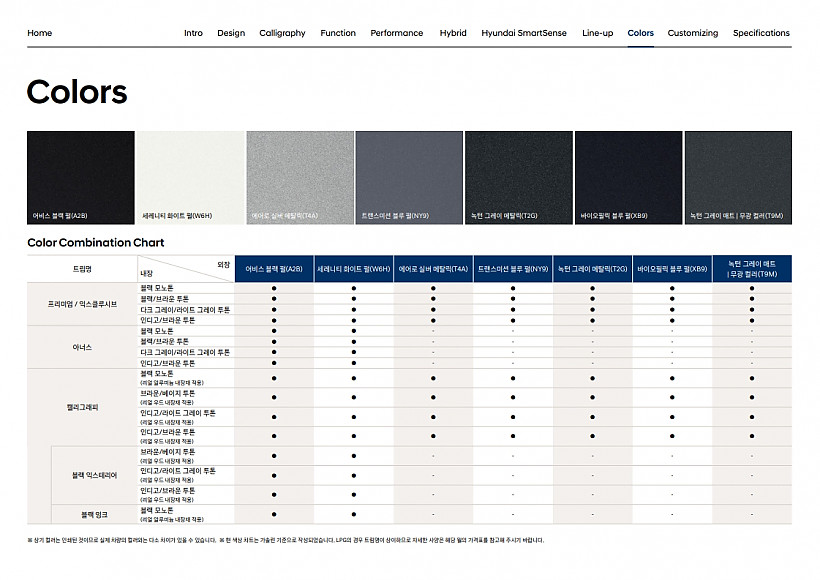Select the 바이오필릭 블루 펄(XB9) swatch
This screenshot has width=820, height=580.
click(629, 178)
